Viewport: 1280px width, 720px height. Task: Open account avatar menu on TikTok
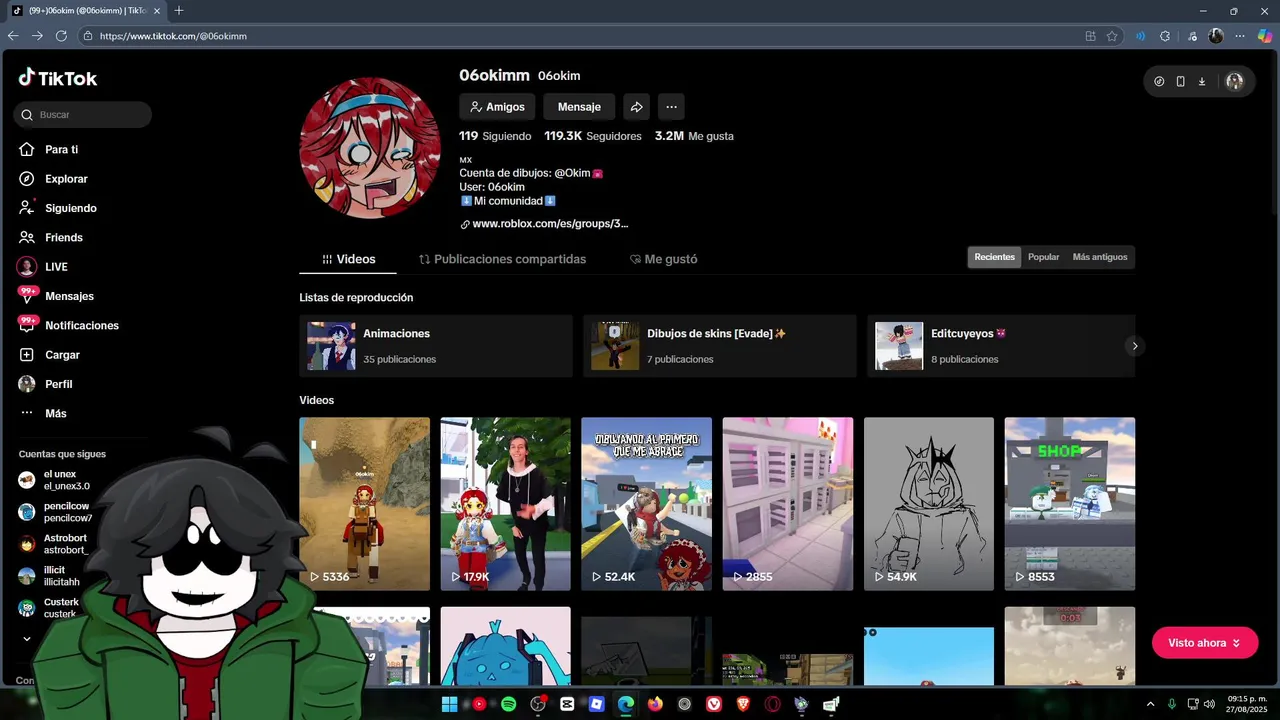(x=1234, y=82)
